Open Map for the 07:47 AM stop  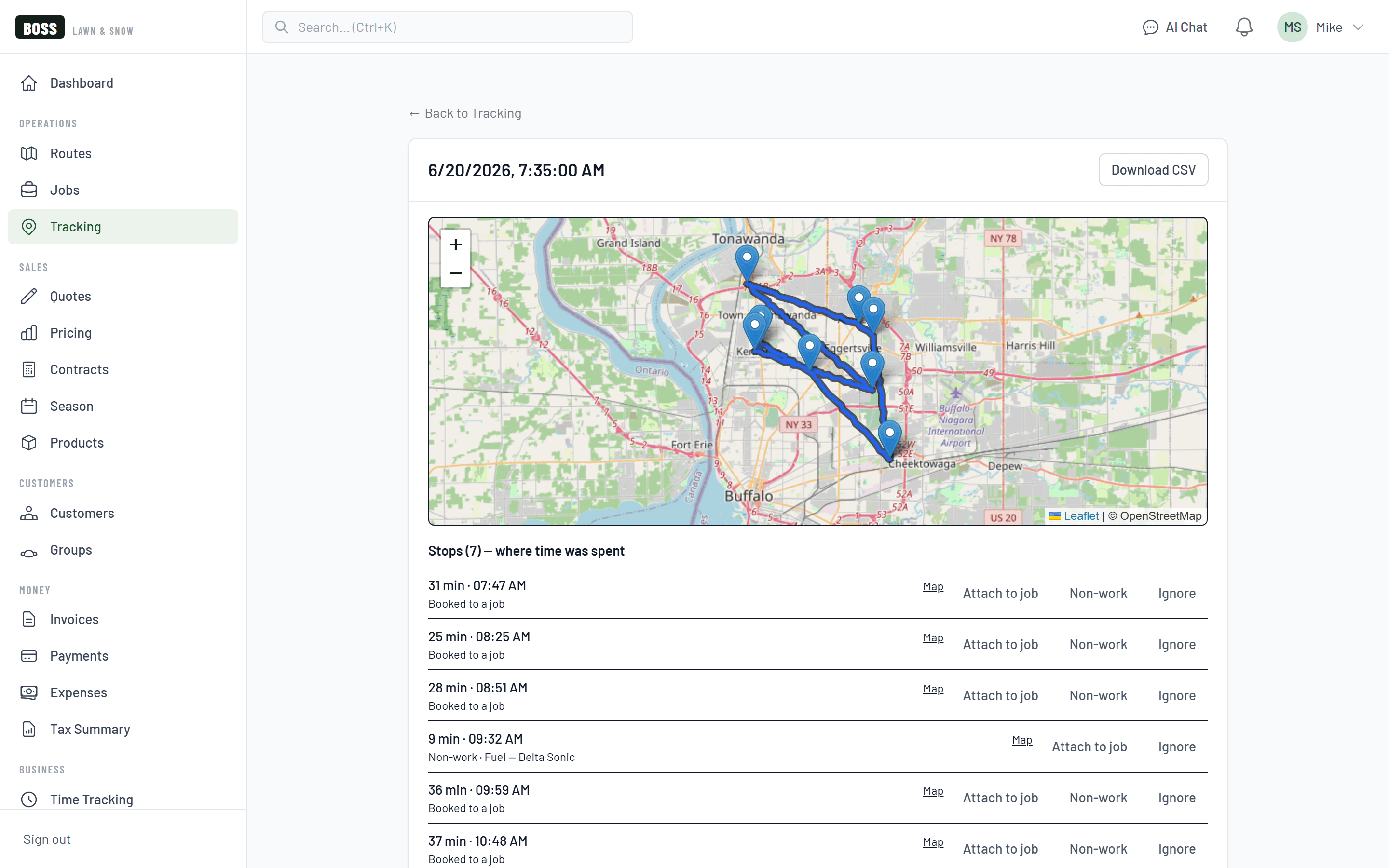[x=933, y=587]
